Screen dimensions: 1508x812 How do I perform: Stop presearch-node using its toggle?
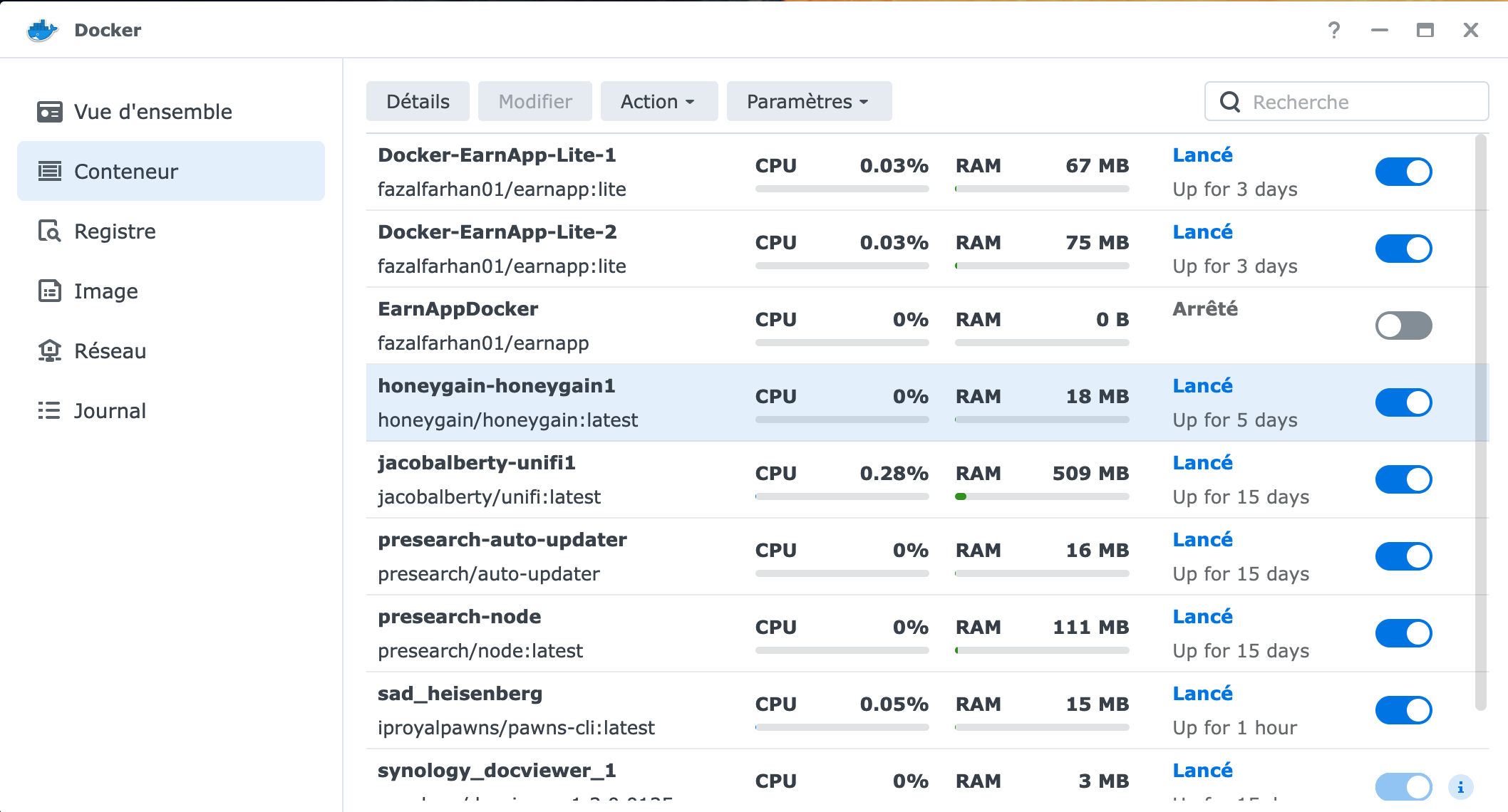coord(1404,633)
